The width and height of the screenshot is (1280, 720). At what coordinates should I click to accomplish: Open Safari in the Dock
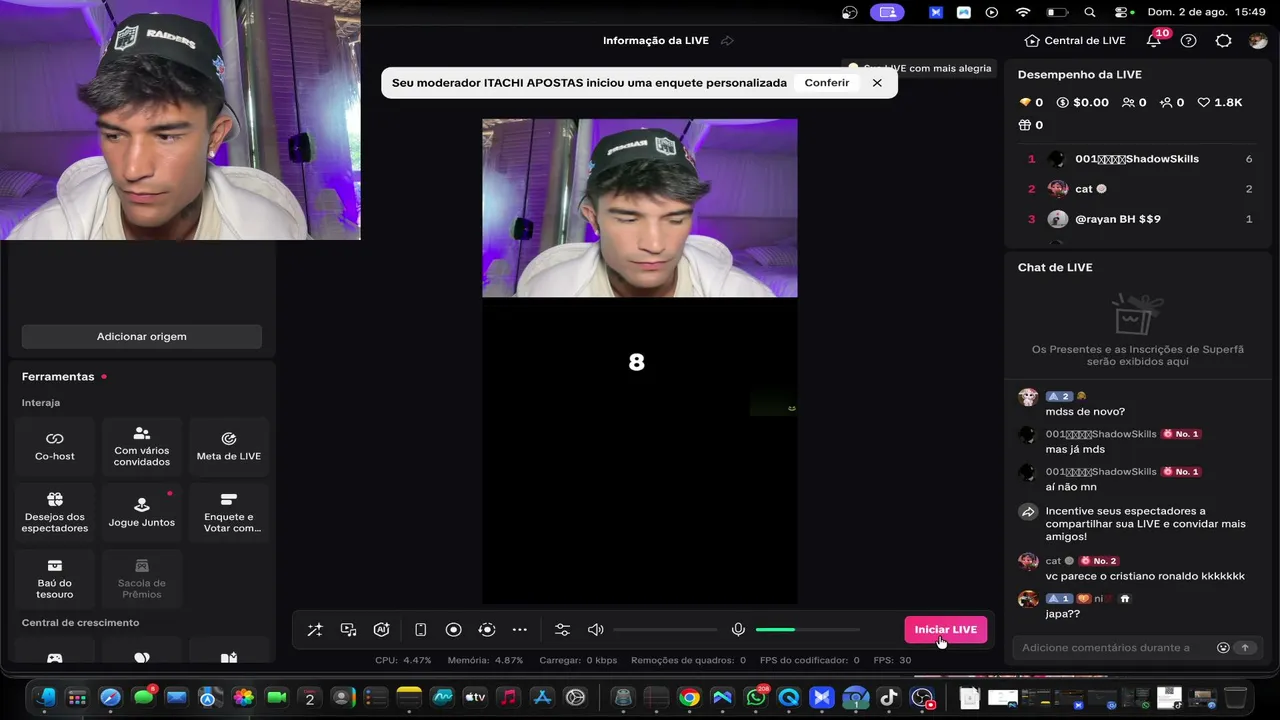pos(111,698)
